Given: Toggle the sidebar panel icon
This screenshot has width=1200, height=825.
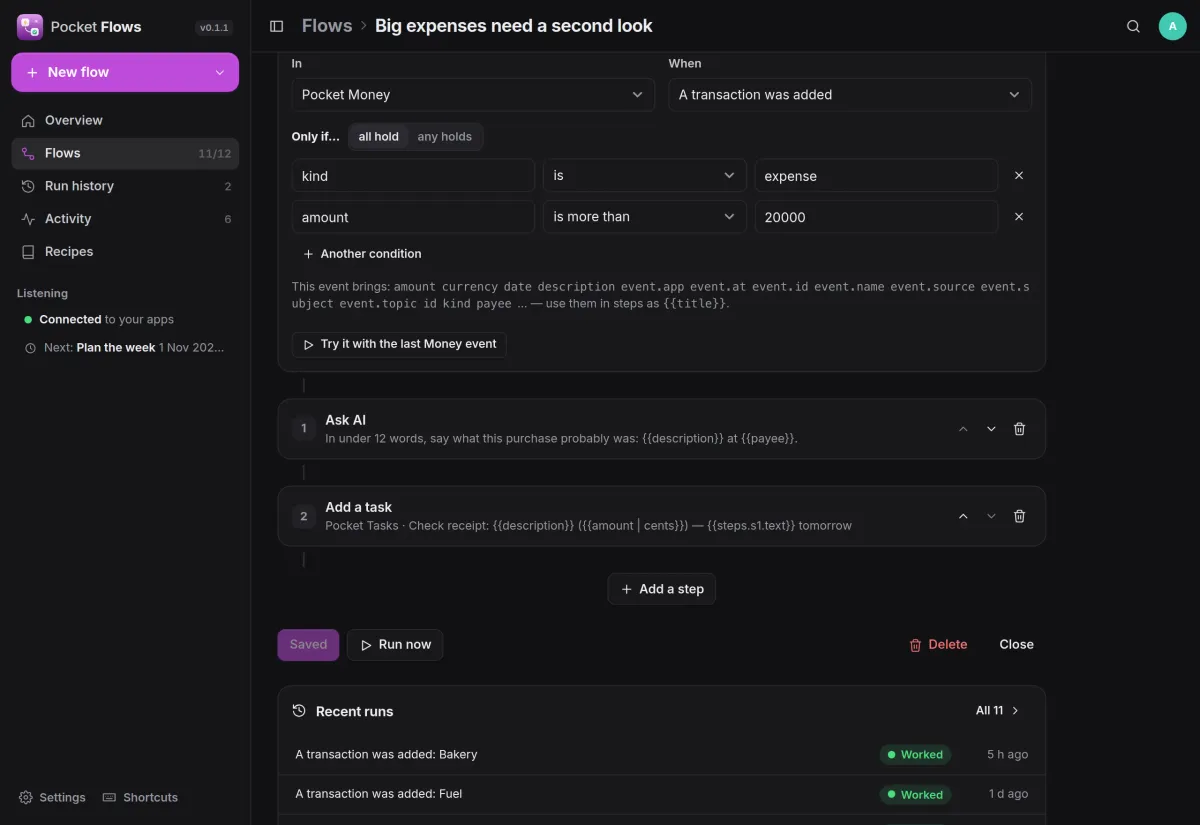Looking at the screenshot, I should (x=277, y=26).
